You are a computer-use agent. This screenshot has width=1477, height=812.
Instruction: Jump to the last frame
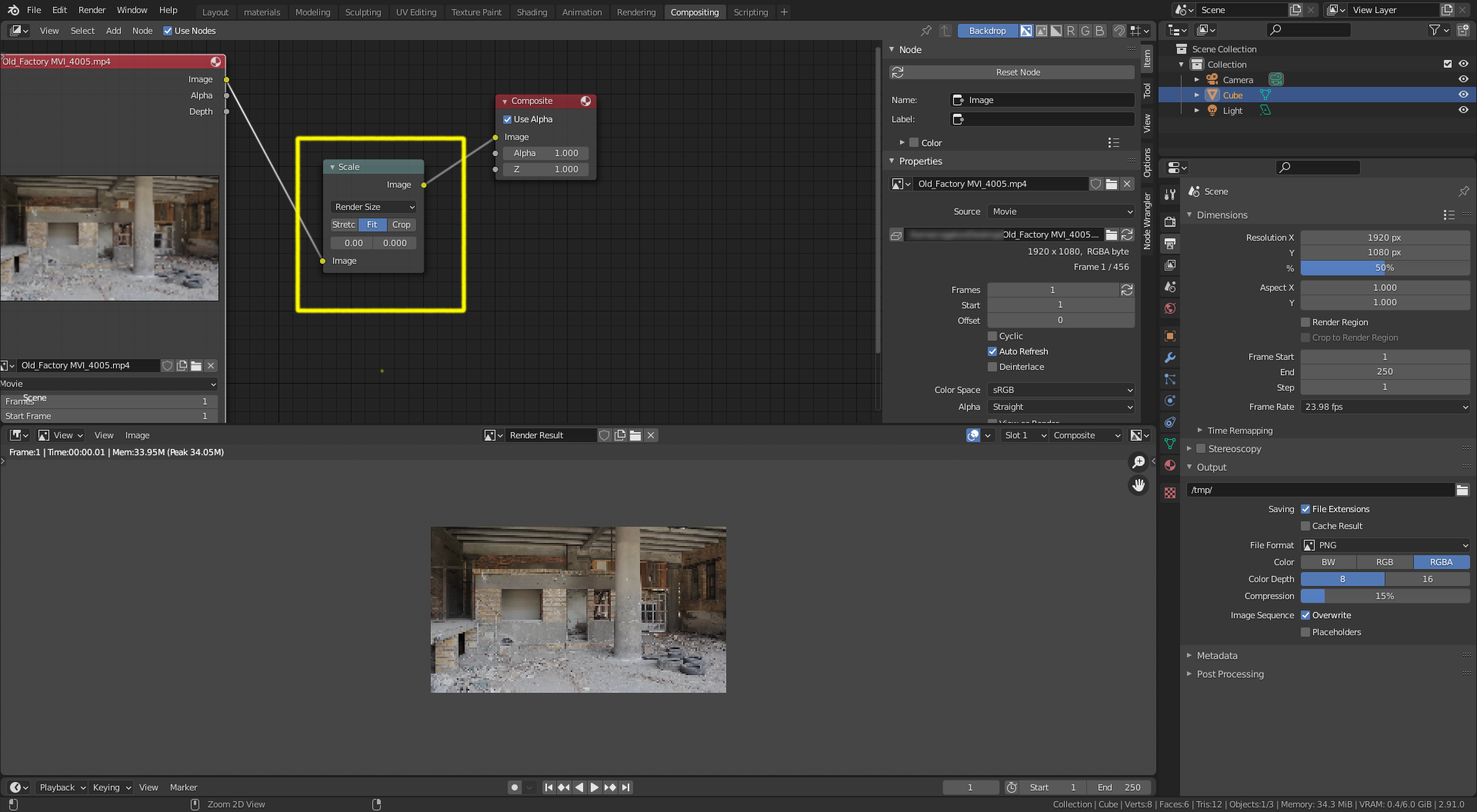point(626,787)
